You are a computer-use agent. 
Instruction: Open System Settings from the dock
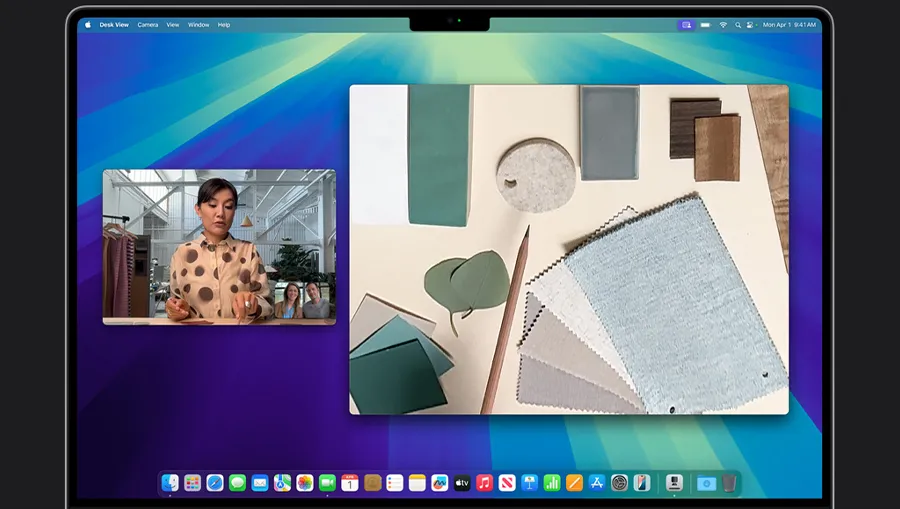click(619, 483)
